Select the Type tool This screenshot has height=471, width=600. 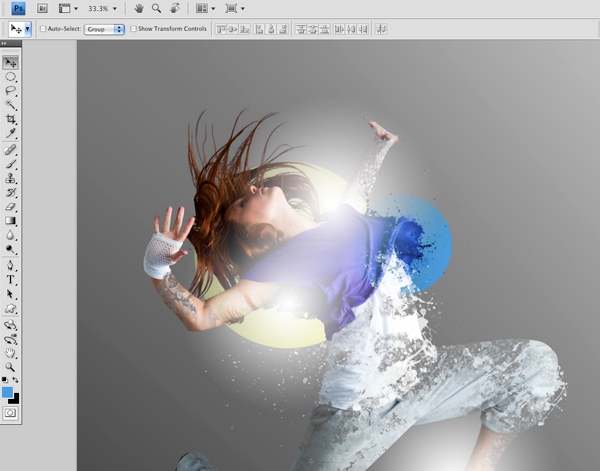pyautogui.click(x=11, y=280)
